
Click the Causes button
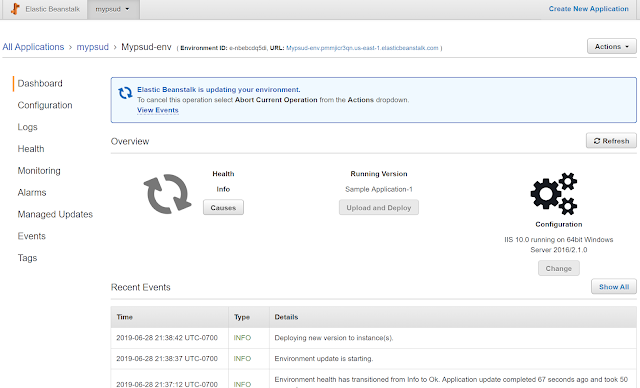click(223, 207)
